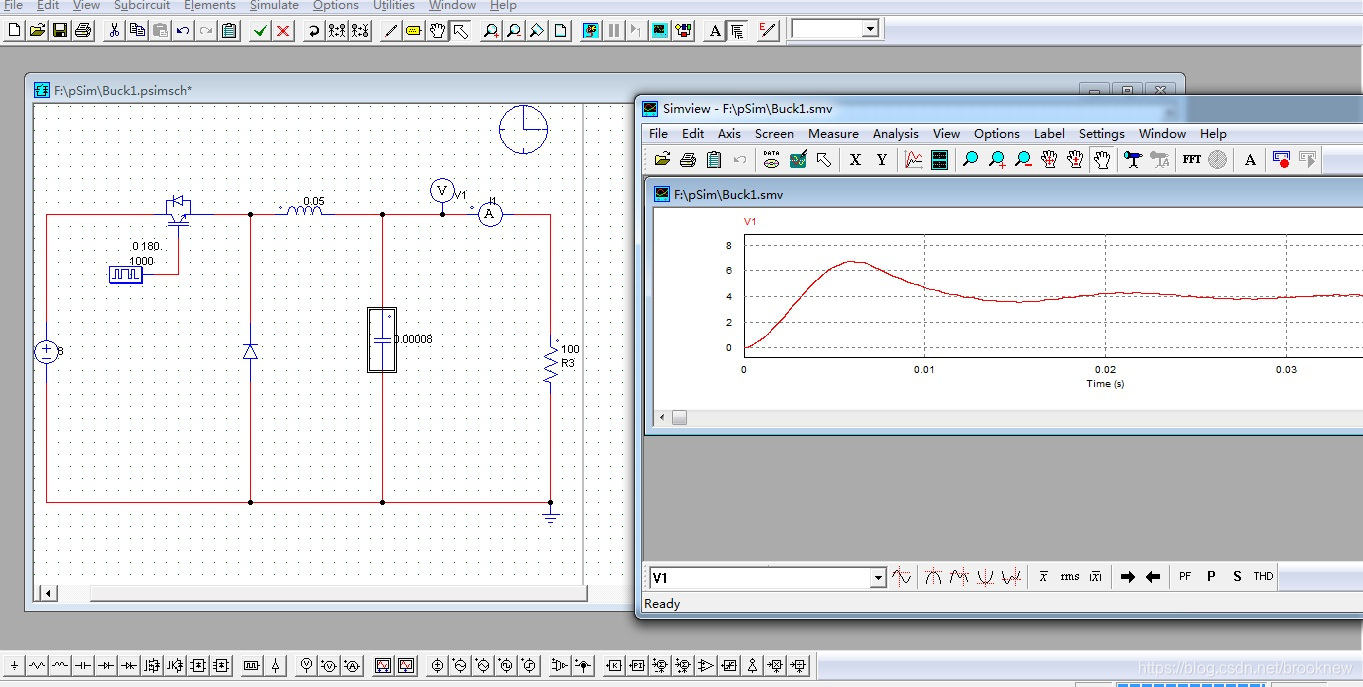Click the right arrow next-point button in Simview

[x=1128, y=577]
